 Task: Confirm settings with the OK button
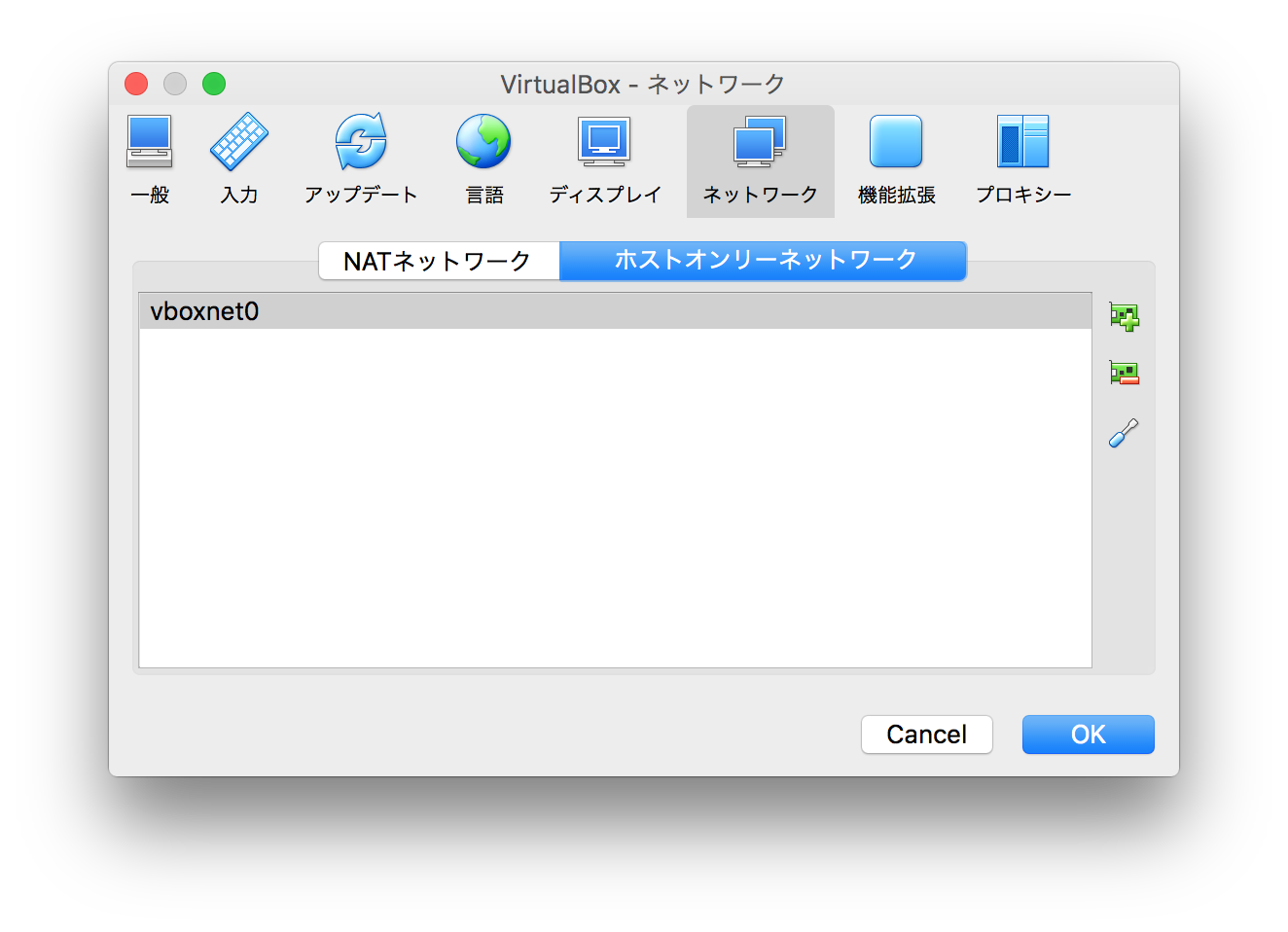[x=1089, y=735]
